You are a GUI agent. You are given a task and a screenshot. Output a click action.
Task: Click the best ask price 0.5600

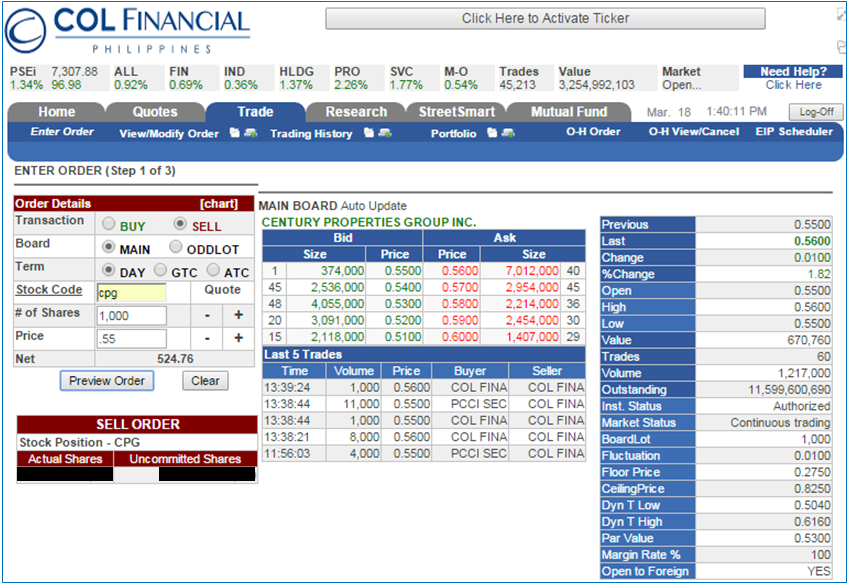pos(460,270)
